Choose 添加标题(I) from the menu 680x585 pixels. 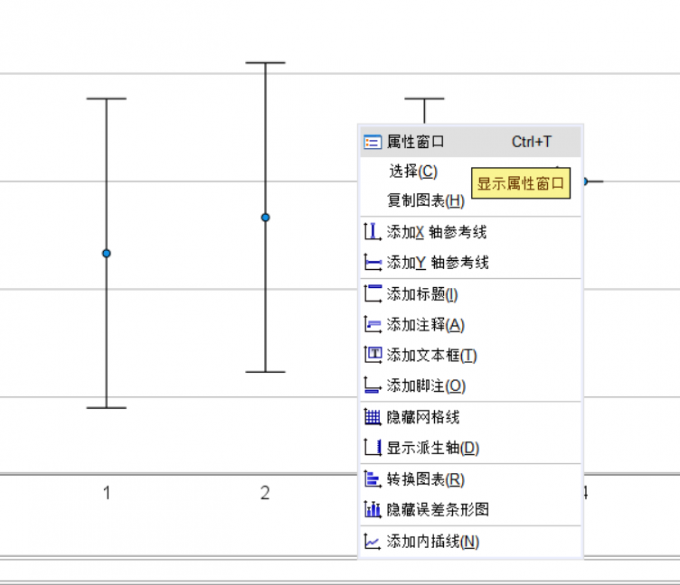tap(471, 294)
